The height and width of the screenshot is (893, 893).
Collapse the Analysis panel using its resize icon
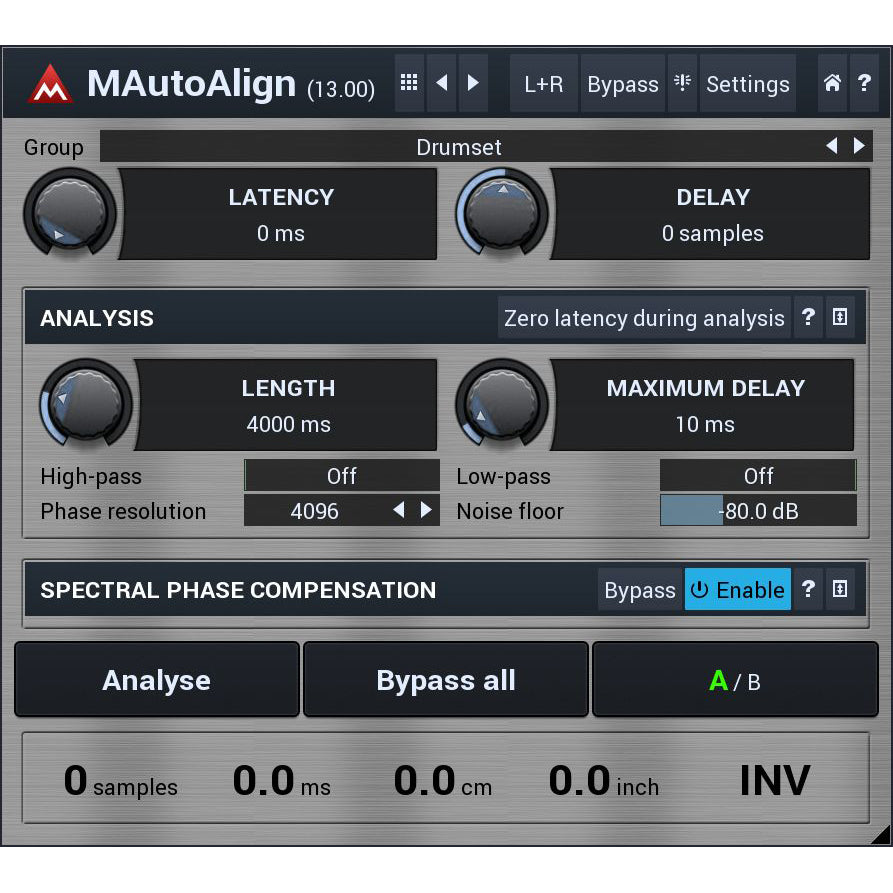coord(840,317)
